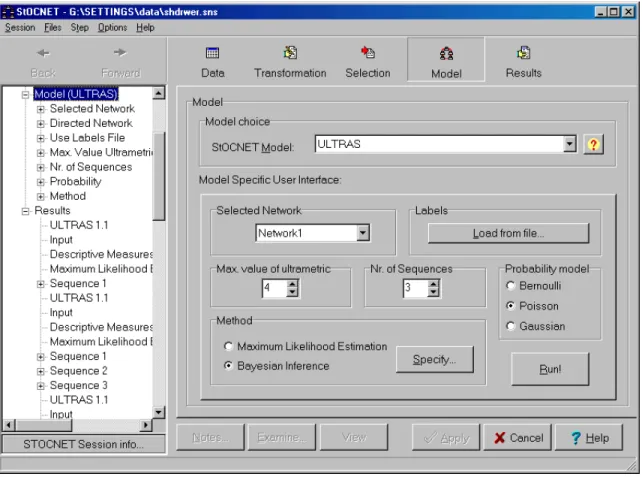Screen dimensions: 642x477
Task: Collapse the Model (ULTRAS) tree node
Action: tap(25, 95)
